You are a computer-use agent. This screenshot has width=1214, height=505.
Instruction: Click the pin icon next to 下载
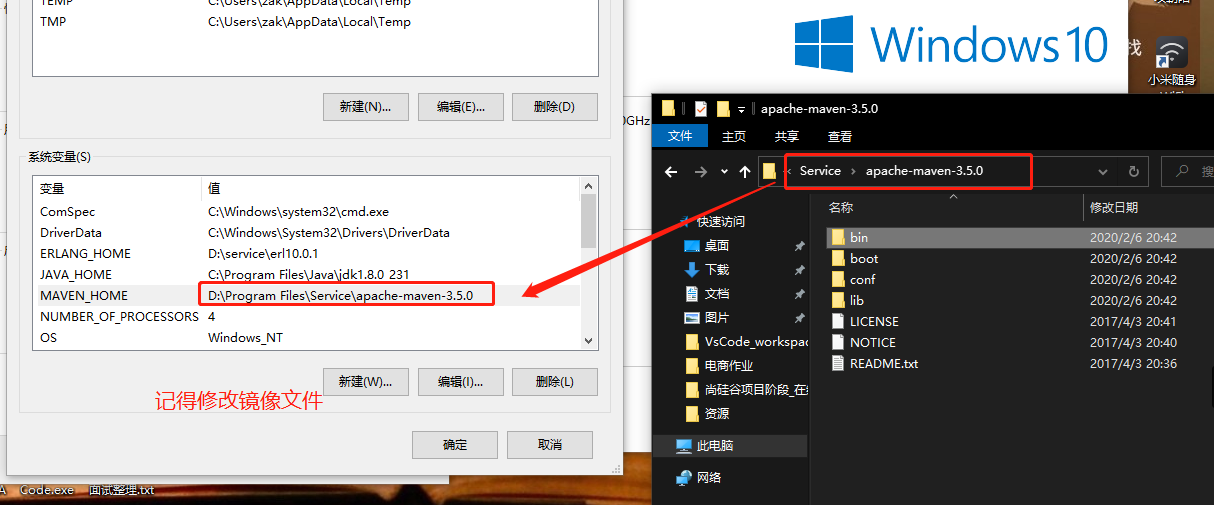799,270
